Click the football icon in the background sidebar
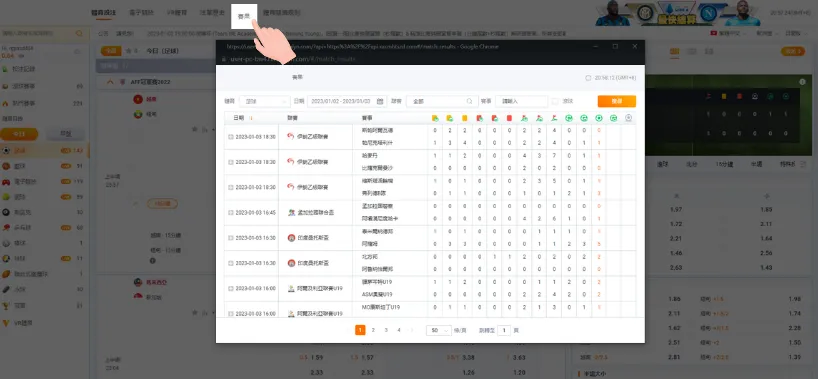Image resolution: width=818 pixels, height=379 pixels. click(x=6, y=150)
